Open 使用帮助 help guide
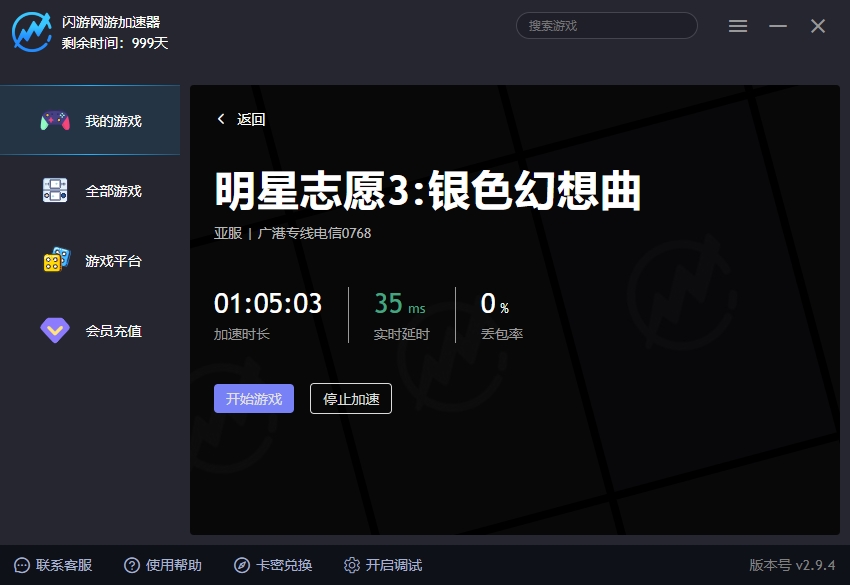 tap(162, 565)
